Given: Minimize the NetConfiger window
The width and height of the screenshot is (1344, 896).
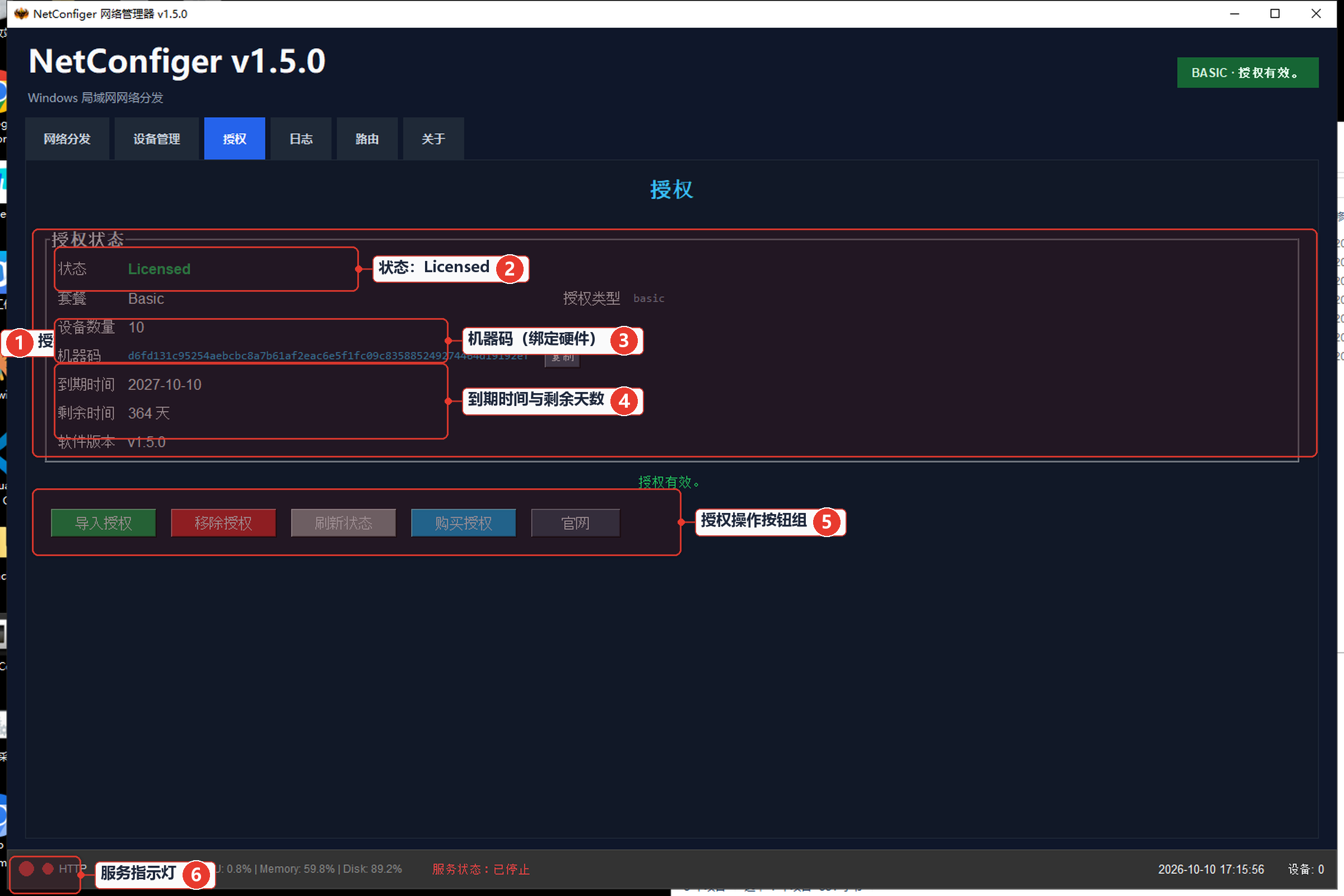Looking at the screenshot, I should click(1234, 13).
